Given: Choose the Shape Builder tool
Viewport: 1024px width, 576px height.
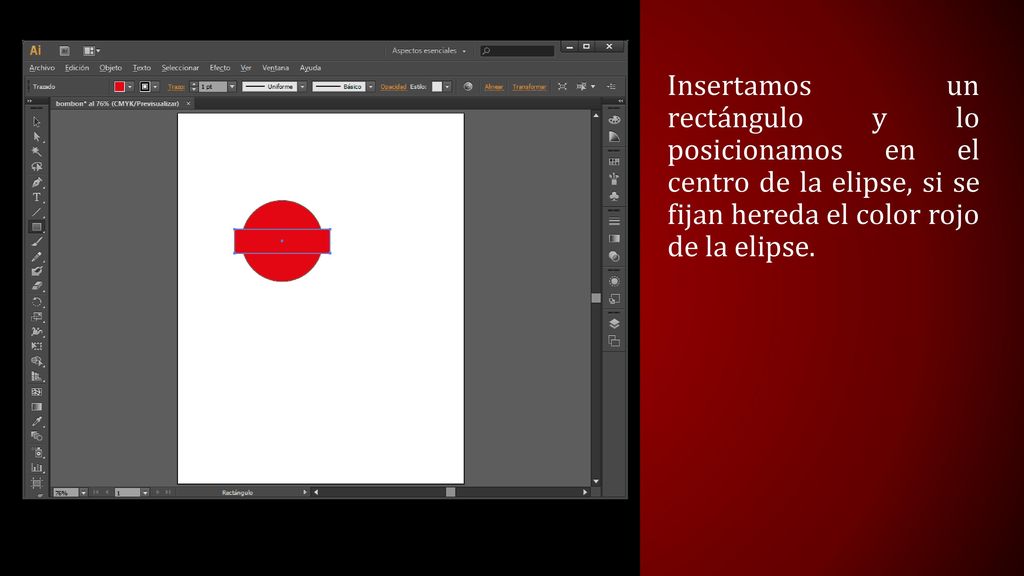Looking at the screenshot, I should pyautogui.click(x=37, y=362).
